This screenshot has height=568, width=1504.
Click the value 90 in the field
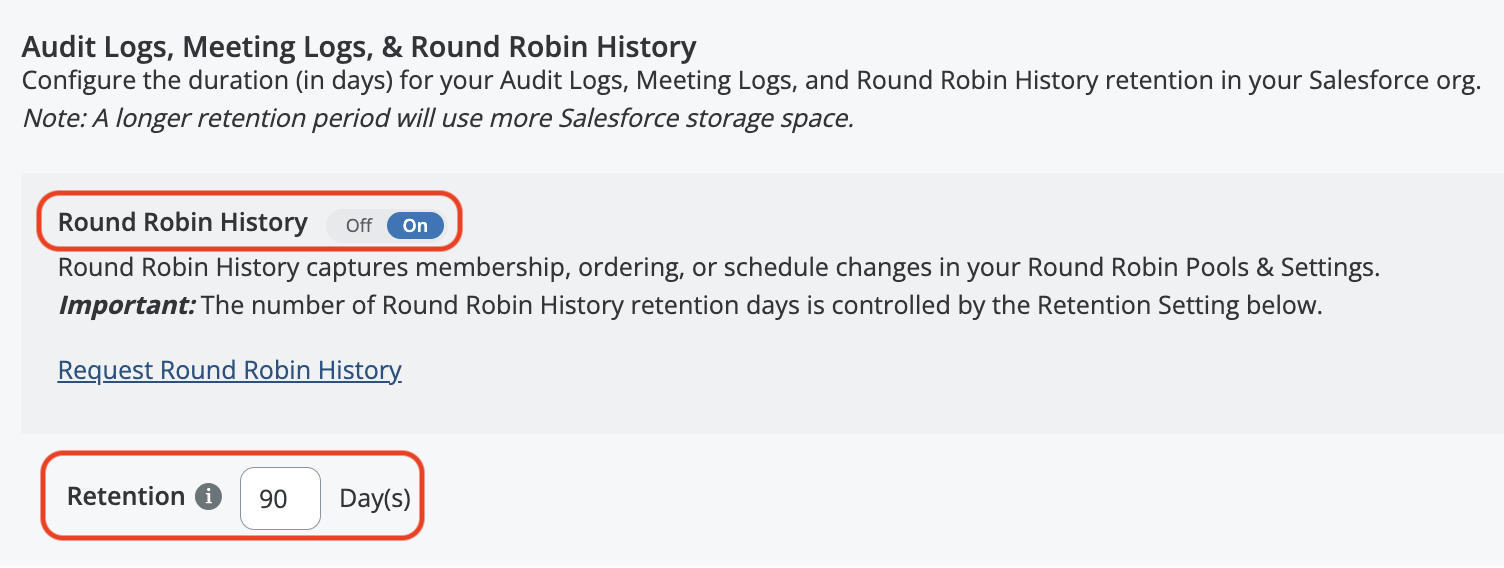tap(273, 498)
